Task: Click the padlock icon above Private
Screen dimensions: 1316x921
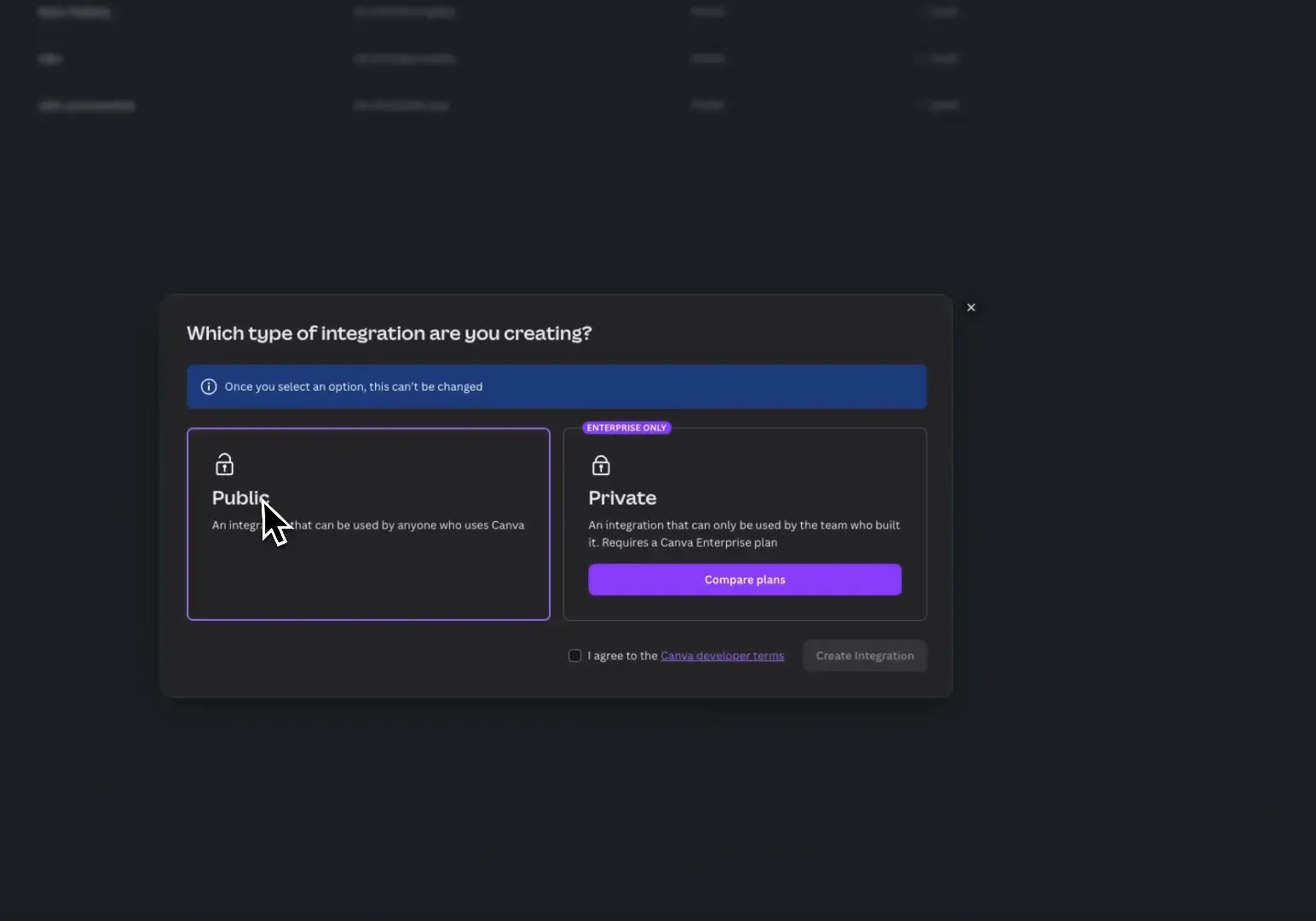Action: tap(601, 465)
